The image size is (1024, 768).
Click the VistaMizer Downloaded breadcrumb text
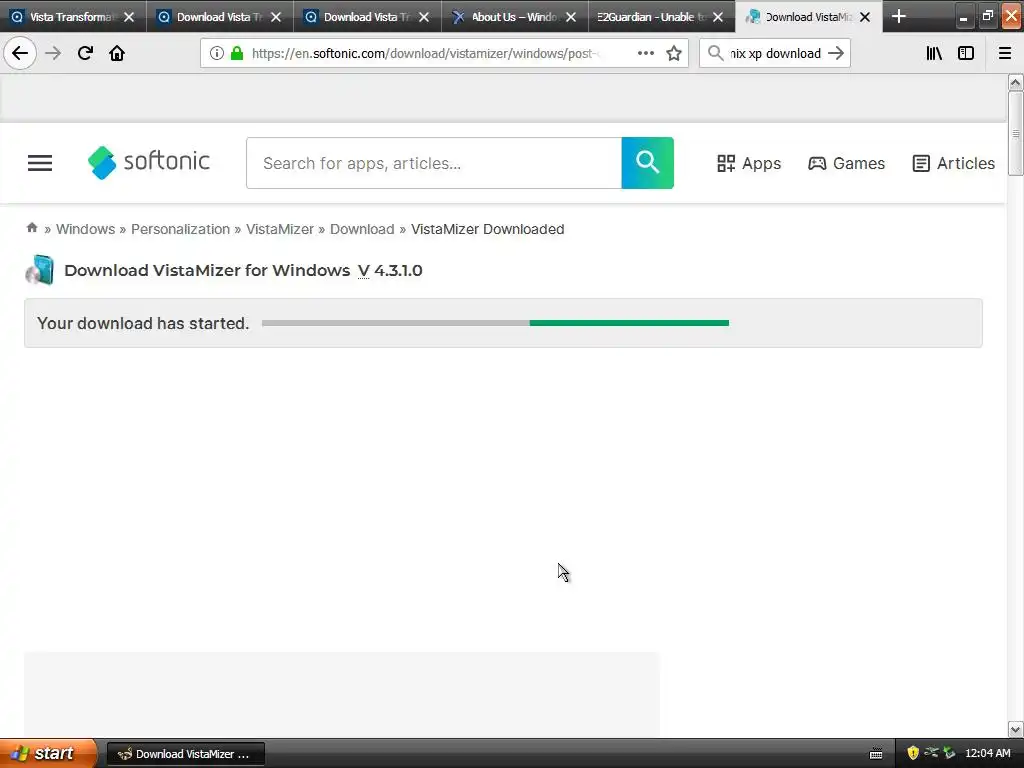[487, 229]
